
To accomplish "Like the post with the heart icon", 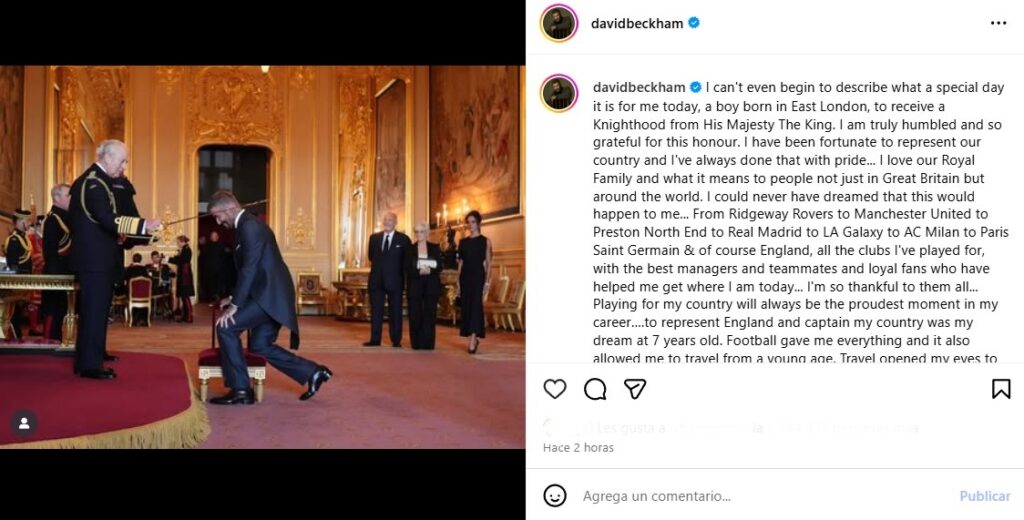I will 554,389.
